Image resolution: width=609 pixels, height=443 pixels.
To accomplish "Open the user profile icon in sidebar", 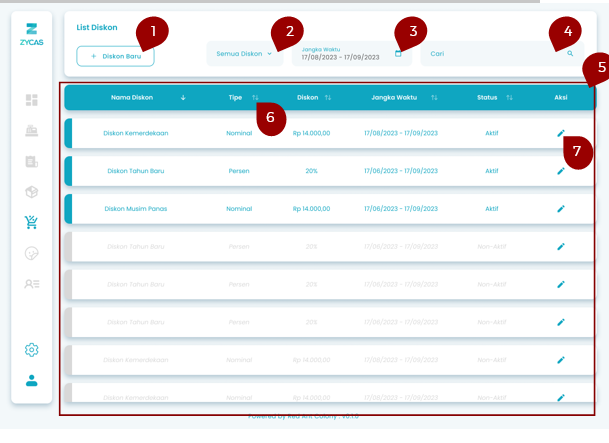I will [31, 380].
